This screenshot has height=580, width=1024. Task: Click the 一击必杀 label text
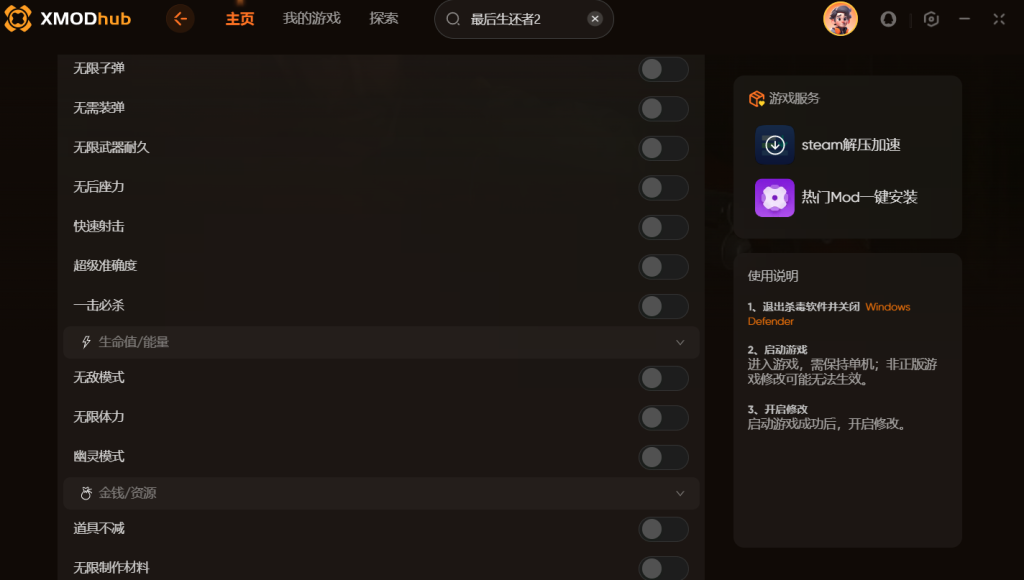click(99, 305)
